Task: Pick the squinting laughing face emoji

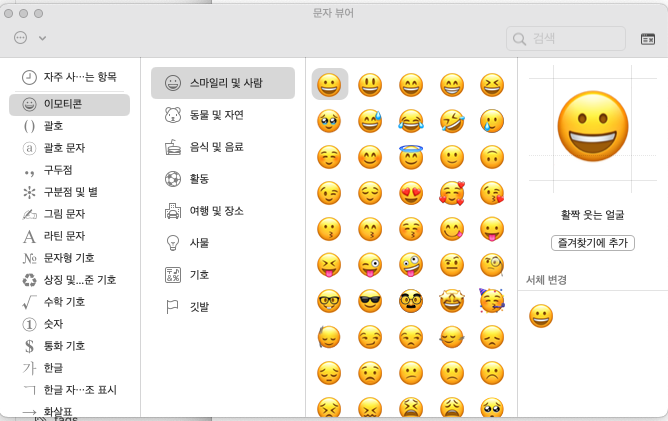Action: point(492,85)
